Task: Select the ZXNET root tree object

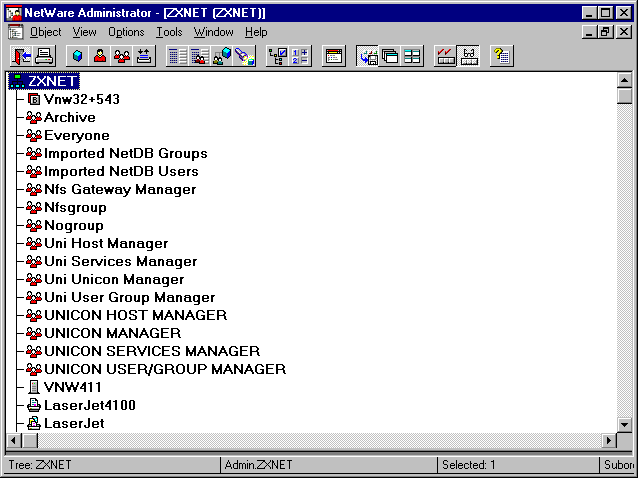Action: pos(44,81)
